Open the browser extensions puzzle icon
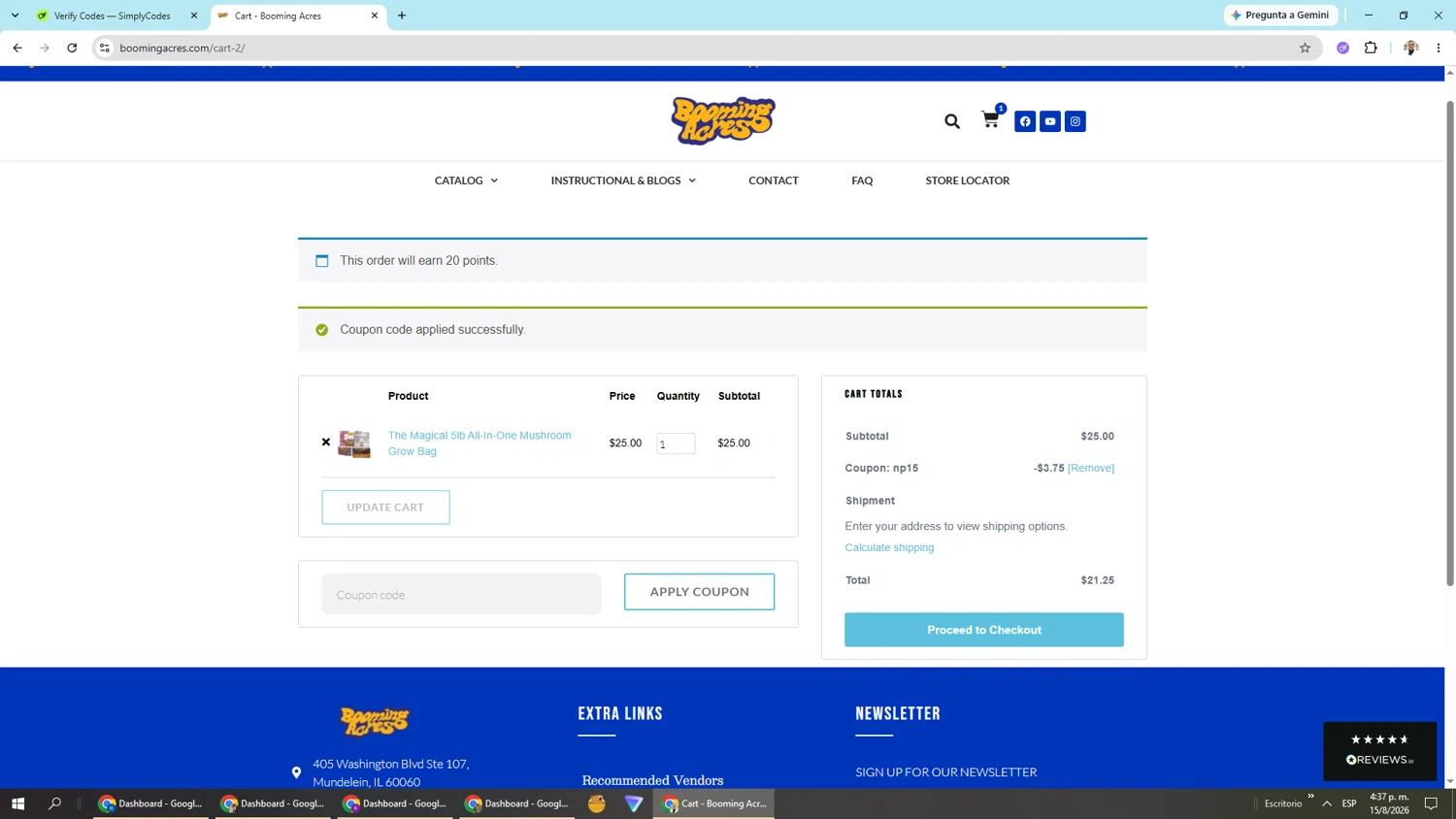Screen dimensions: 1456x819 click(x=1371, y=48)
